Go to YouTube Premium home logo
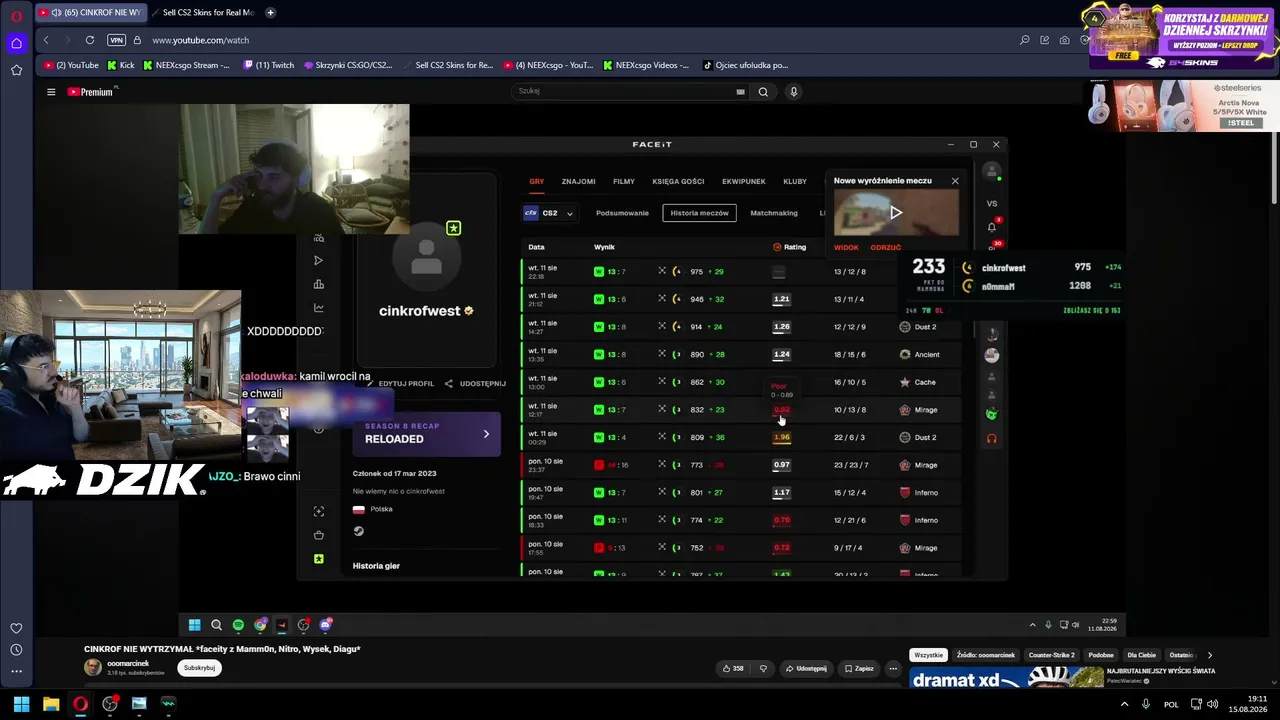This screenshot has width=1280, height=720. point(92,92)
